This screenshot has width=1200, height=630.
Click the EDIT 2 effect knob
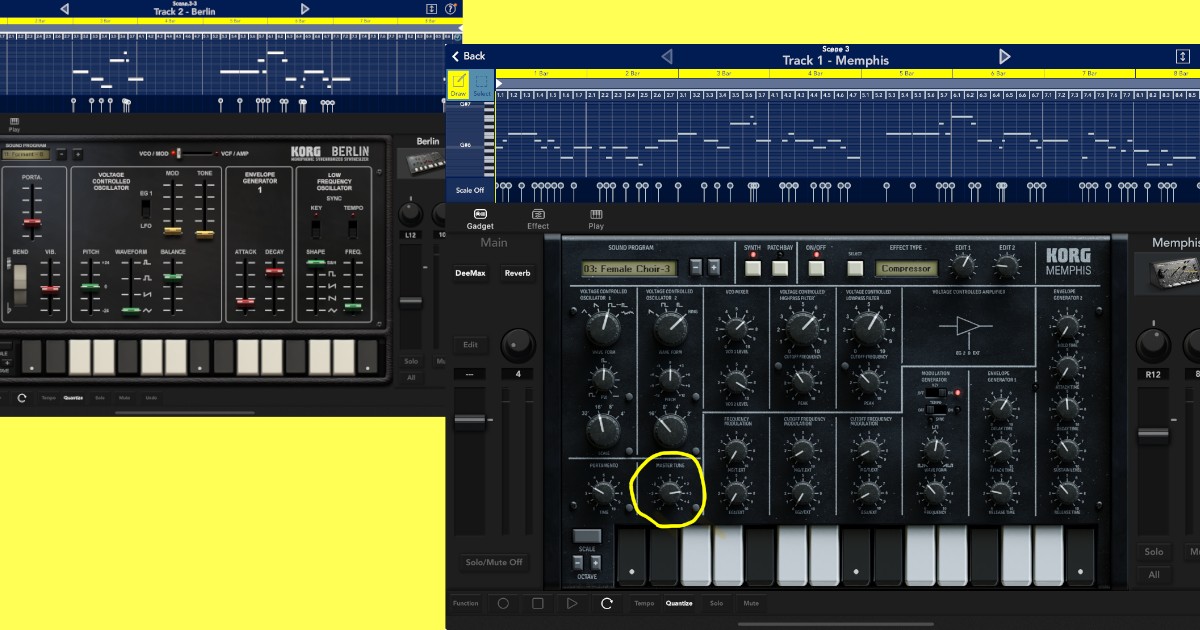1005,266
